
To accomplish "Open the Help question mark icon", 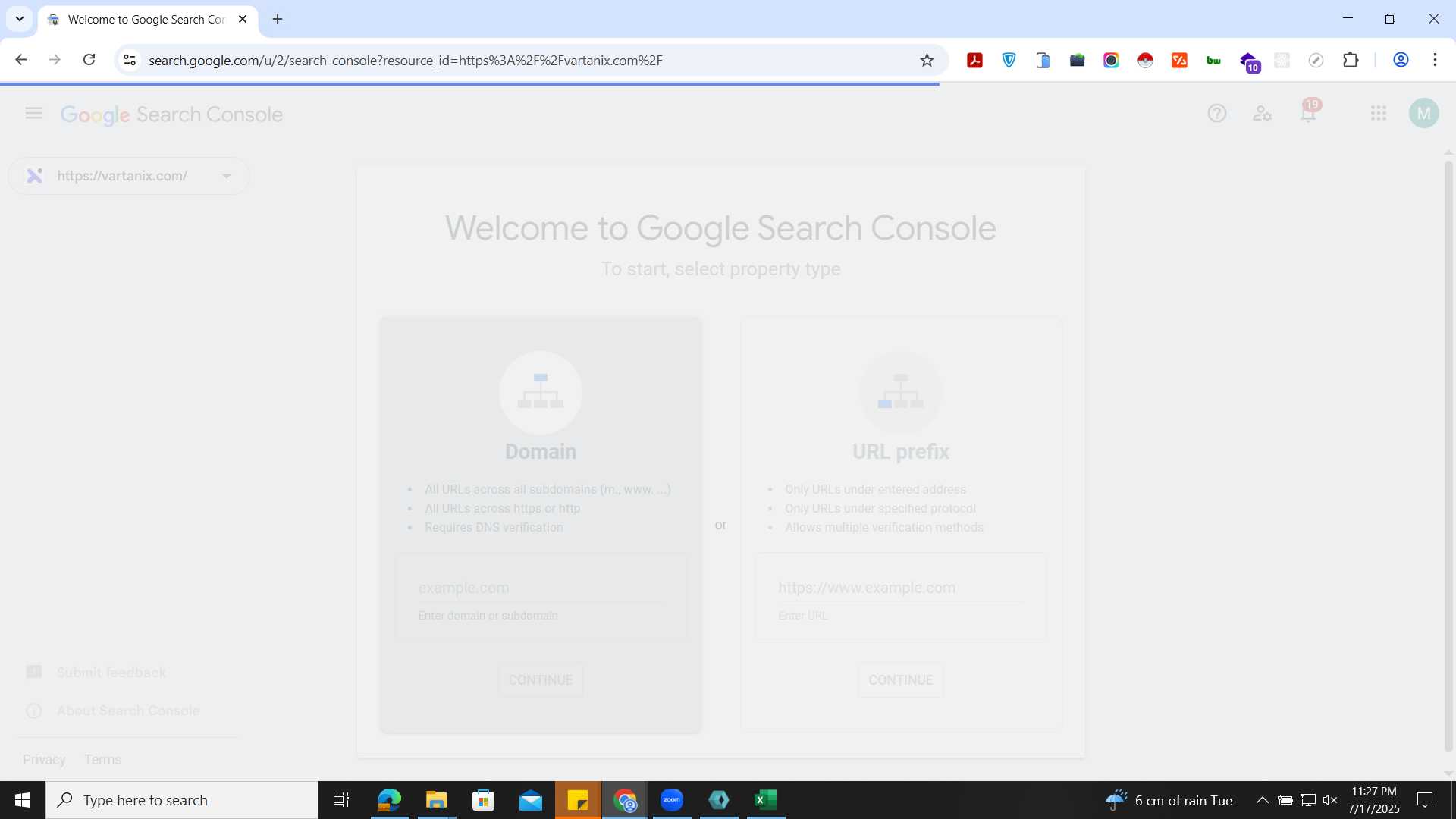I will click(1217, 114).
